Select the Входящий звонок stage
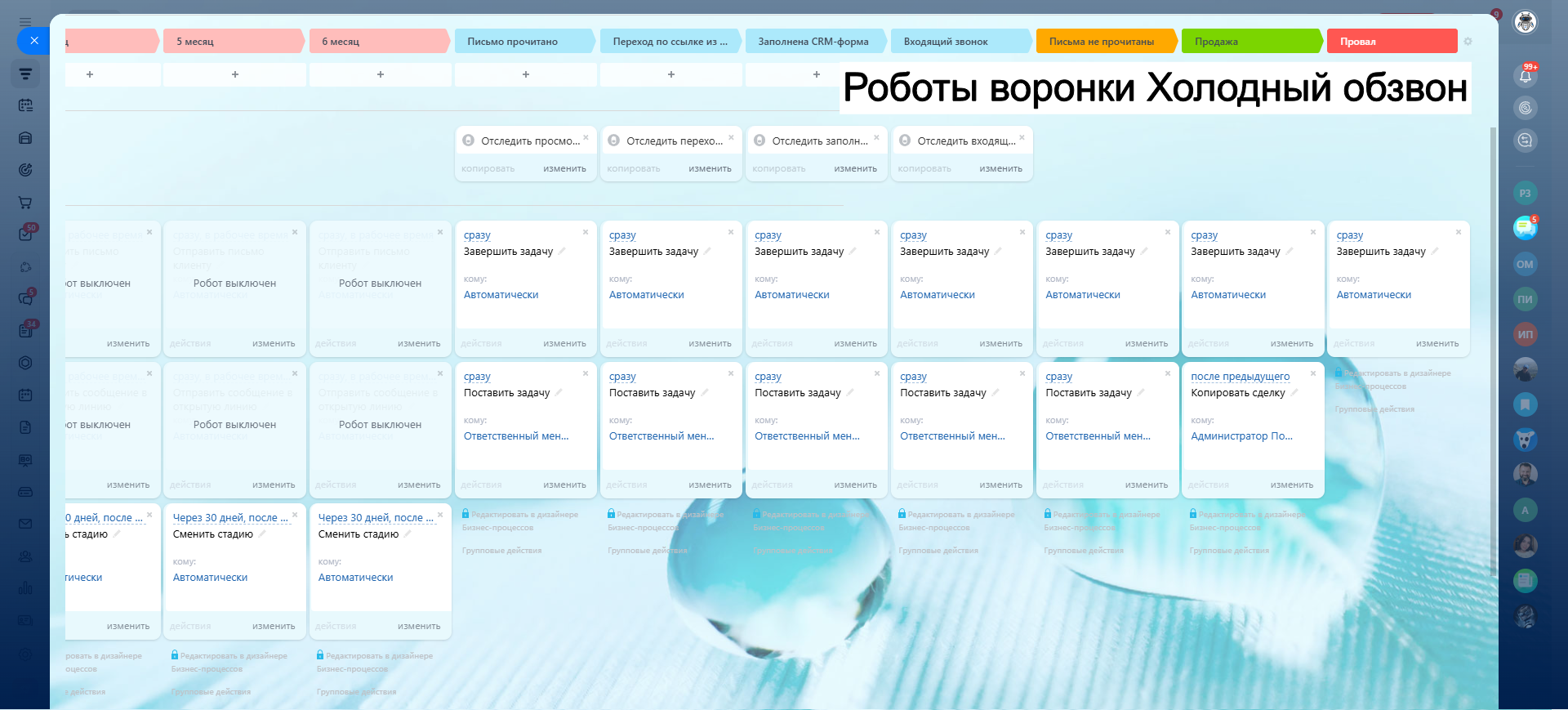 (961, 42)
